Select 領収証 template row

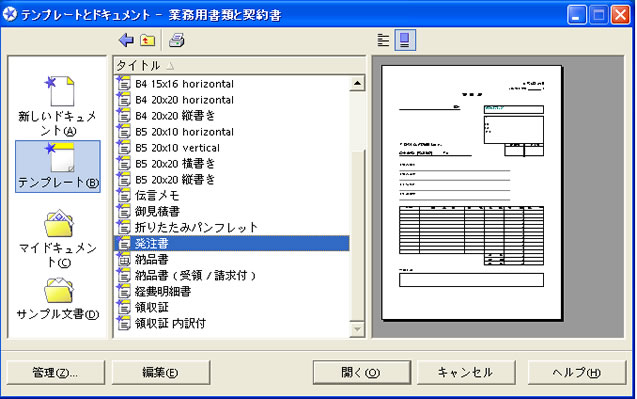click(x=232, y=307)
